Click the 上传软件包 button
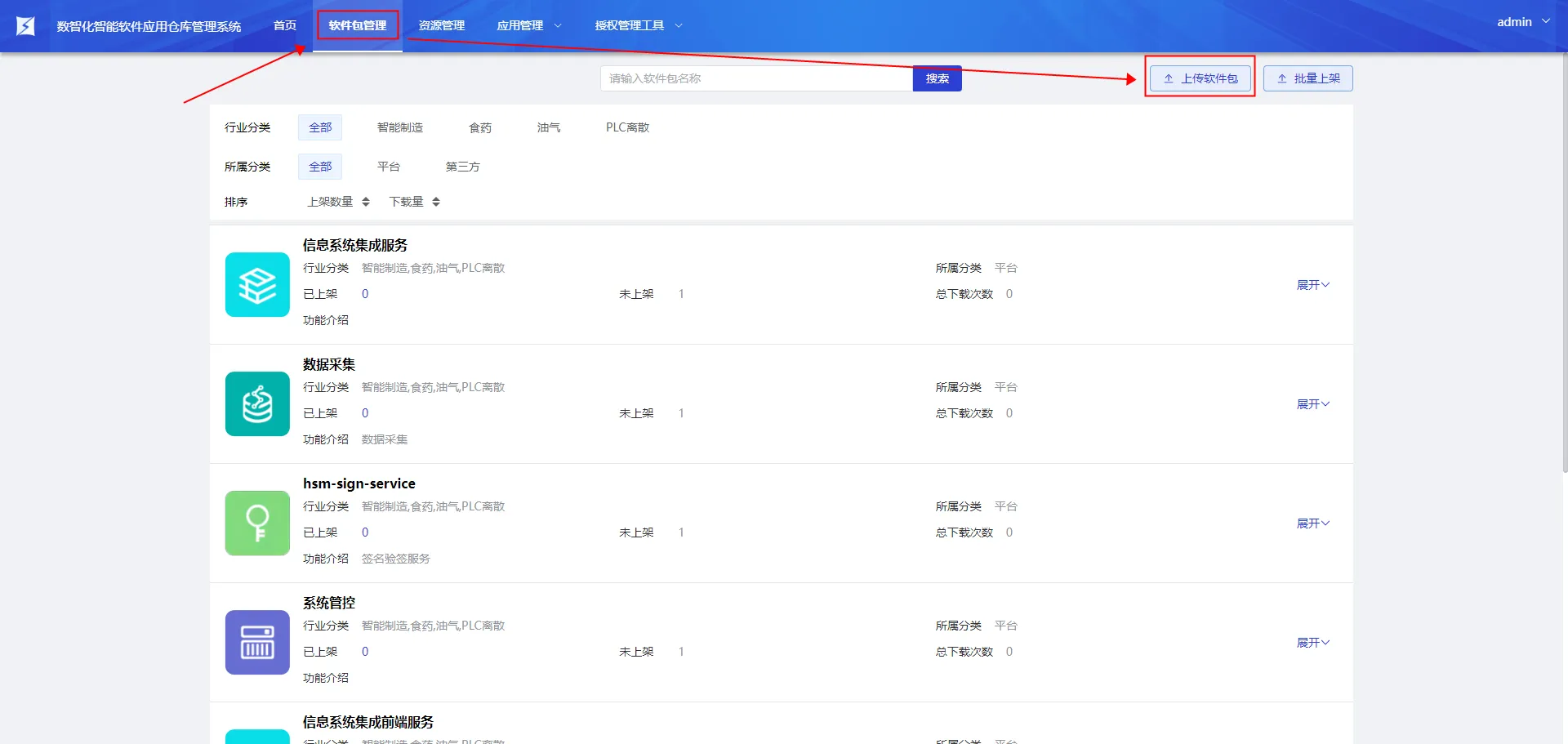 click(x=1200, y=78)
